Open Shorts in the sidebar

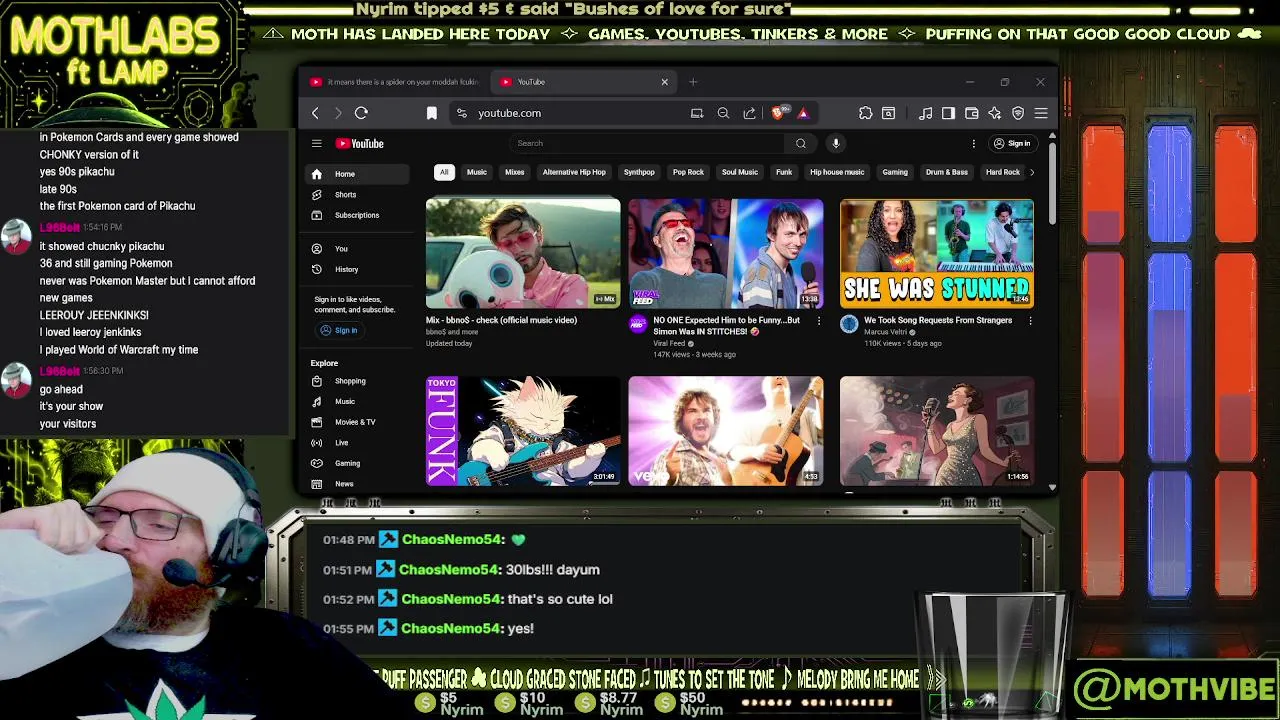[357, 195]
